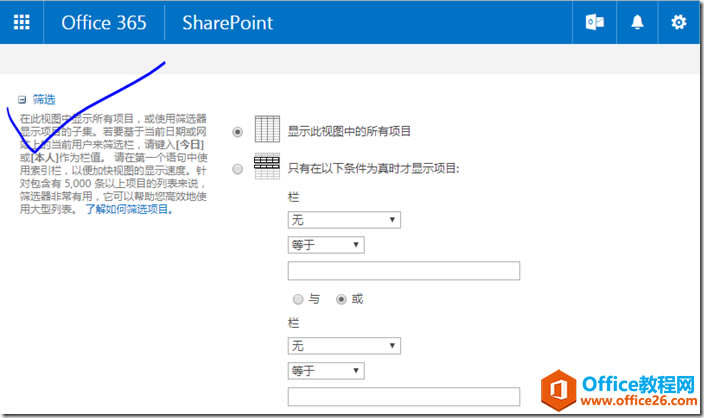
Task: Click the 筛选 section heading
Action: (x=44, y=99)
